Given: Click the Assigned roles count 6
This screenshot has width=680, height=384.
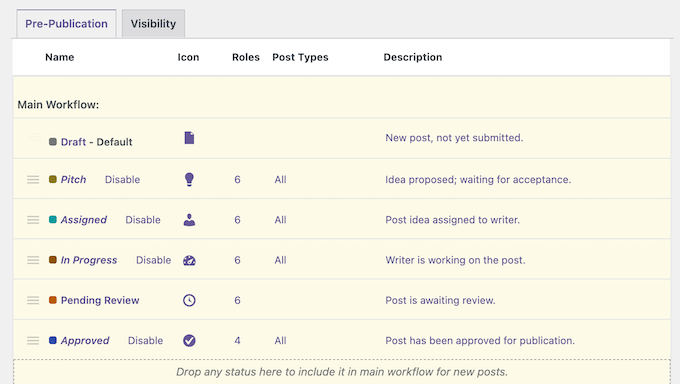Looking at the screenshot, I should click(237, 220).
